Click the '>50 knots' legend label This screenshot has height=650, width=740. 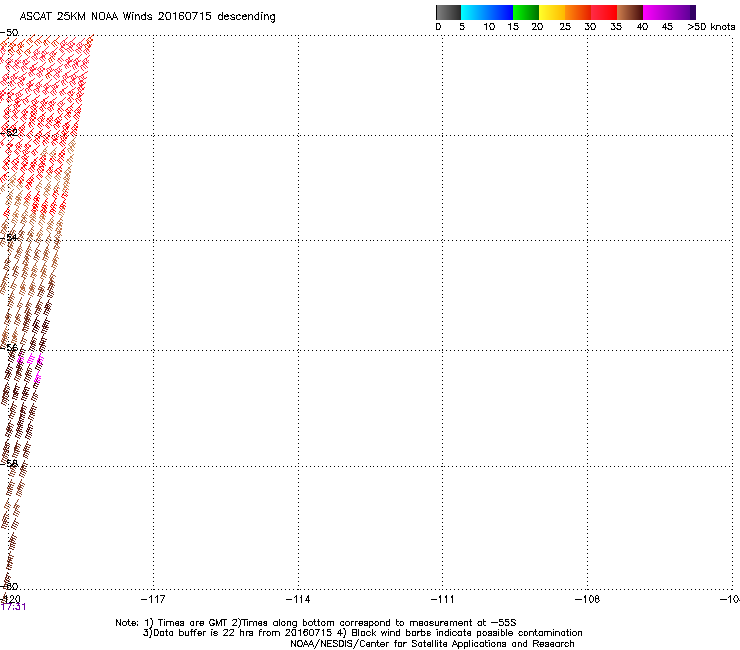click(x=711, y=27)
